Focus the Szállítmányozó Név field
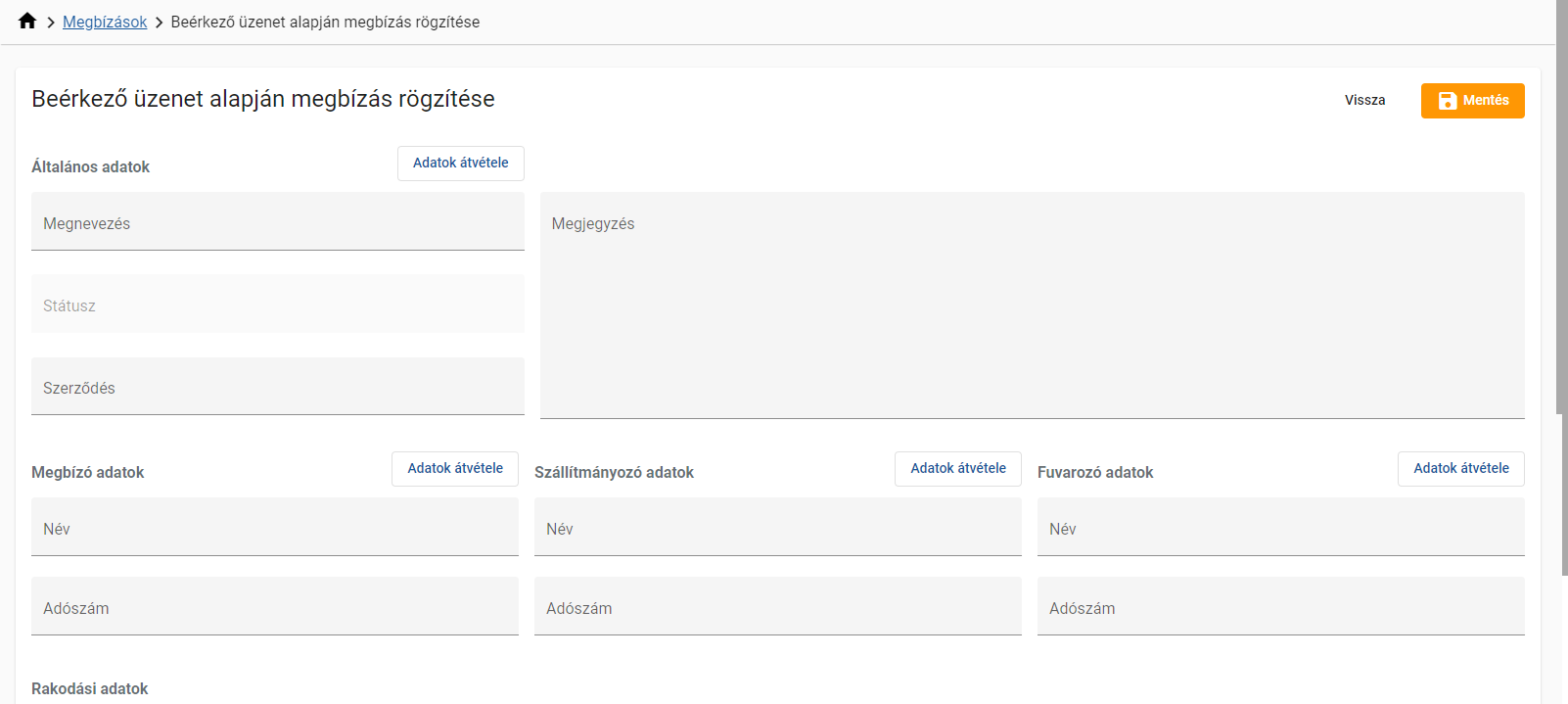The image size is (1568, 704). pyautogui.click(x=777, y=528)
